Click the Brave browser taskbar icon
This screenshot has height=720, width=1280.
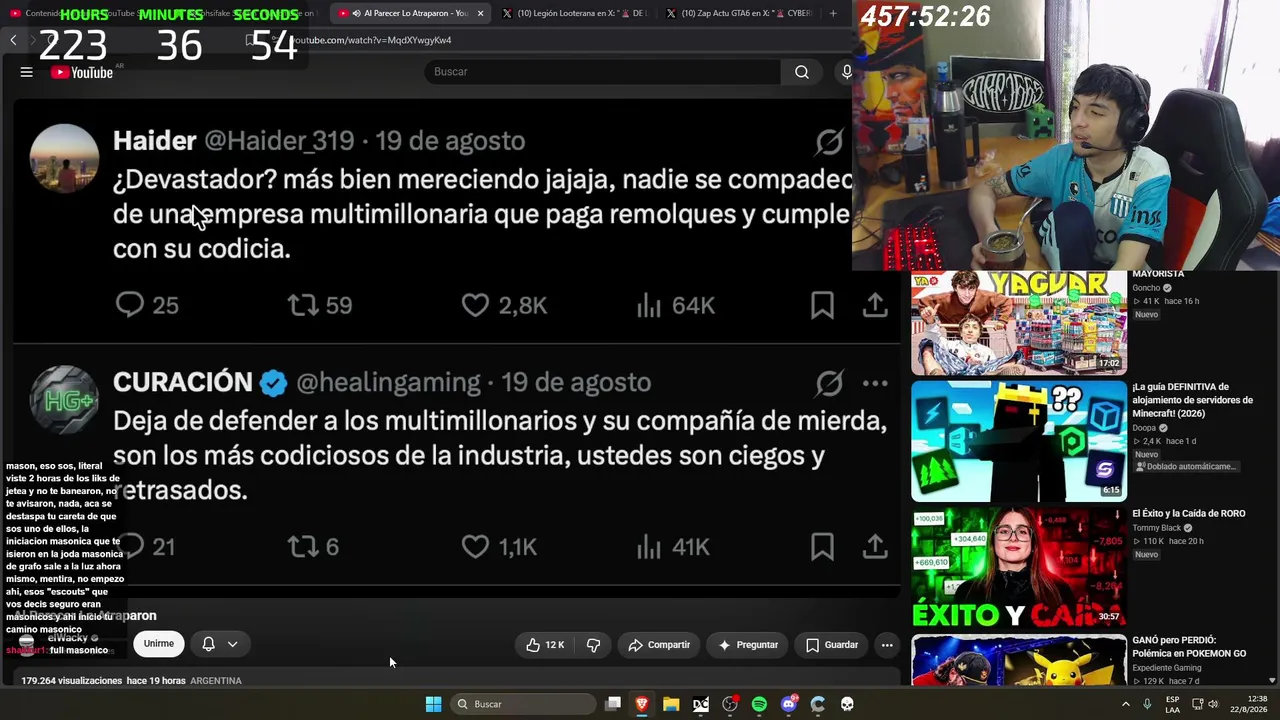(x=642, y=704)
